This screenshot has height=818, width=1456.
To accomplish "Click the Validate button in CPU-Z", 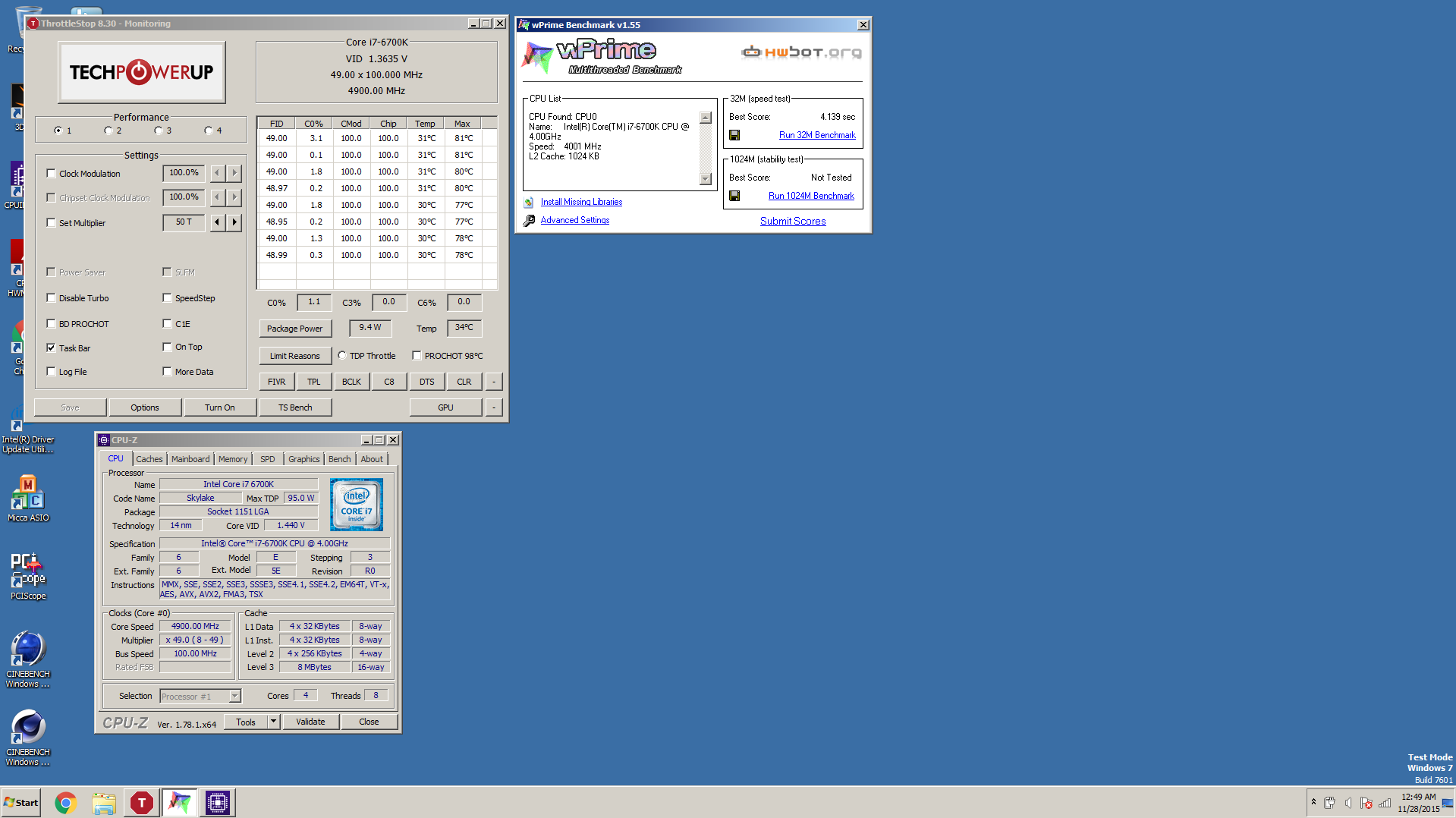I will click(x=310, y=722).
